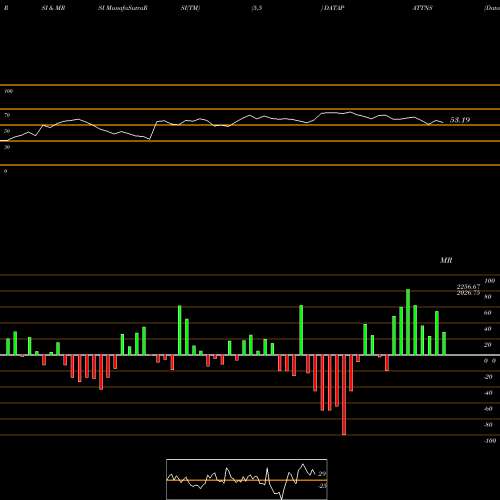Click the tallest green MR bar

click(408, 322)
